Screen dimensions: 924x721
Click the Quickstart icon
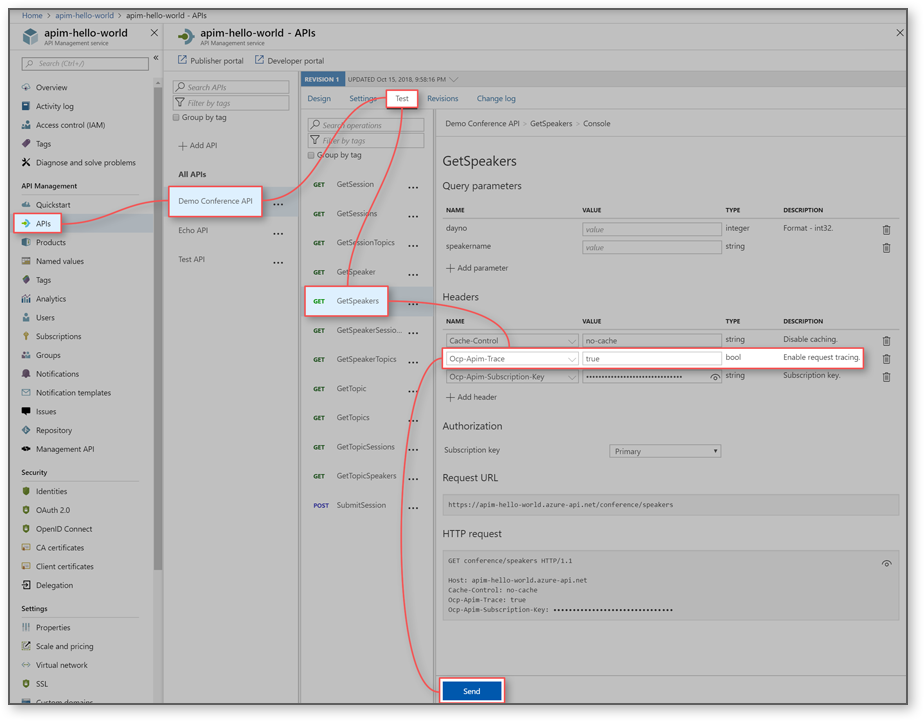click(x=26, y=204)
